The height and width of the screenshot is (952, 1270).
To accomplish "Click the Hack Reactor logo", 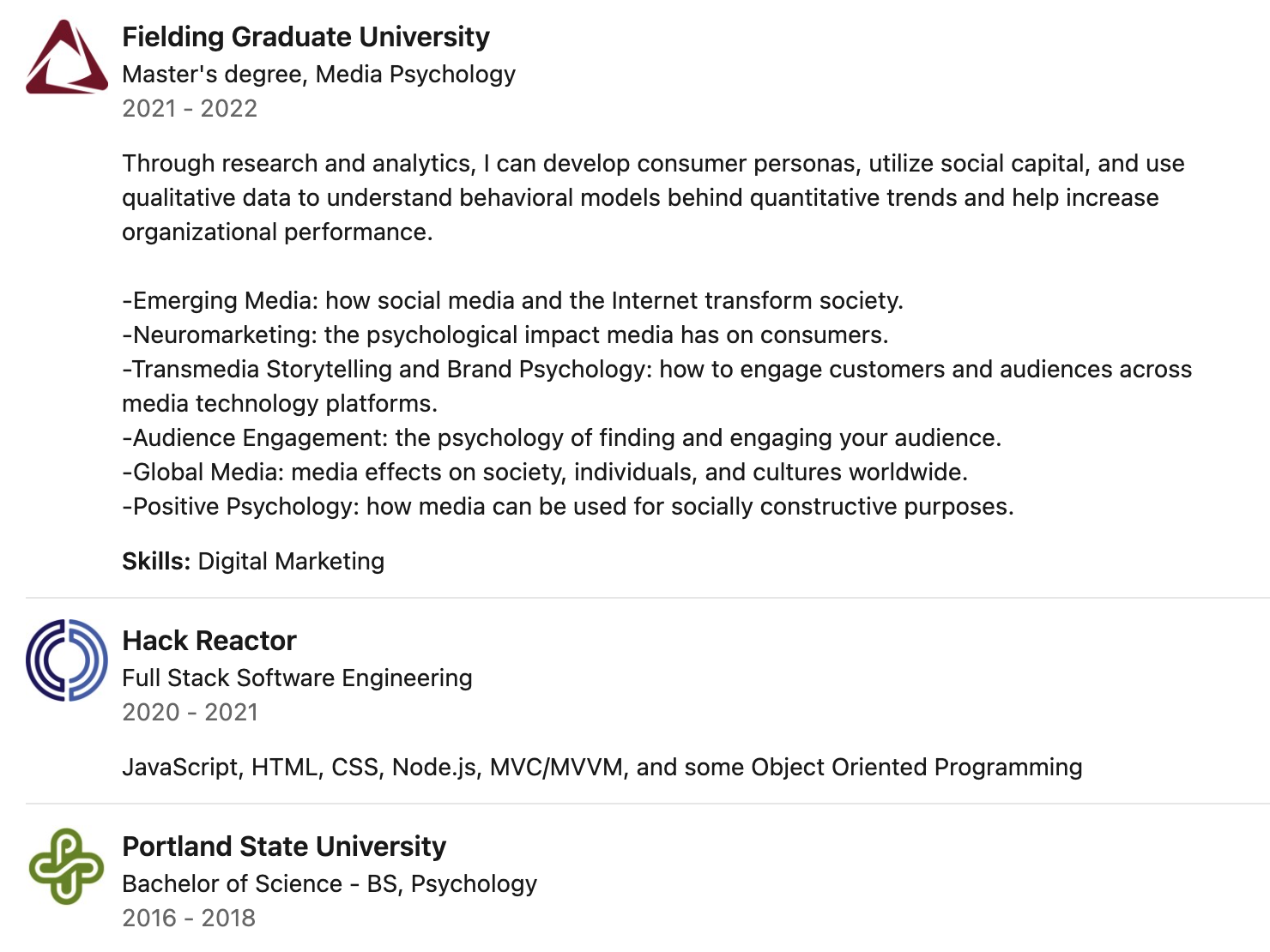I will (67, 660).
